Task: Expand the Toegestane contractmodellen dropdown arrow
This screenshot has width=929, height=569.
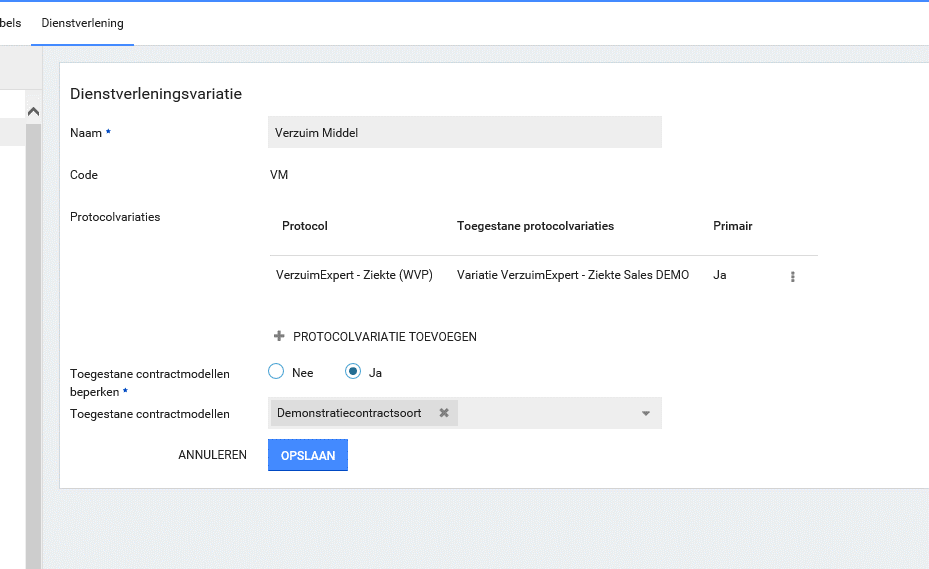Action: (645, 413)
